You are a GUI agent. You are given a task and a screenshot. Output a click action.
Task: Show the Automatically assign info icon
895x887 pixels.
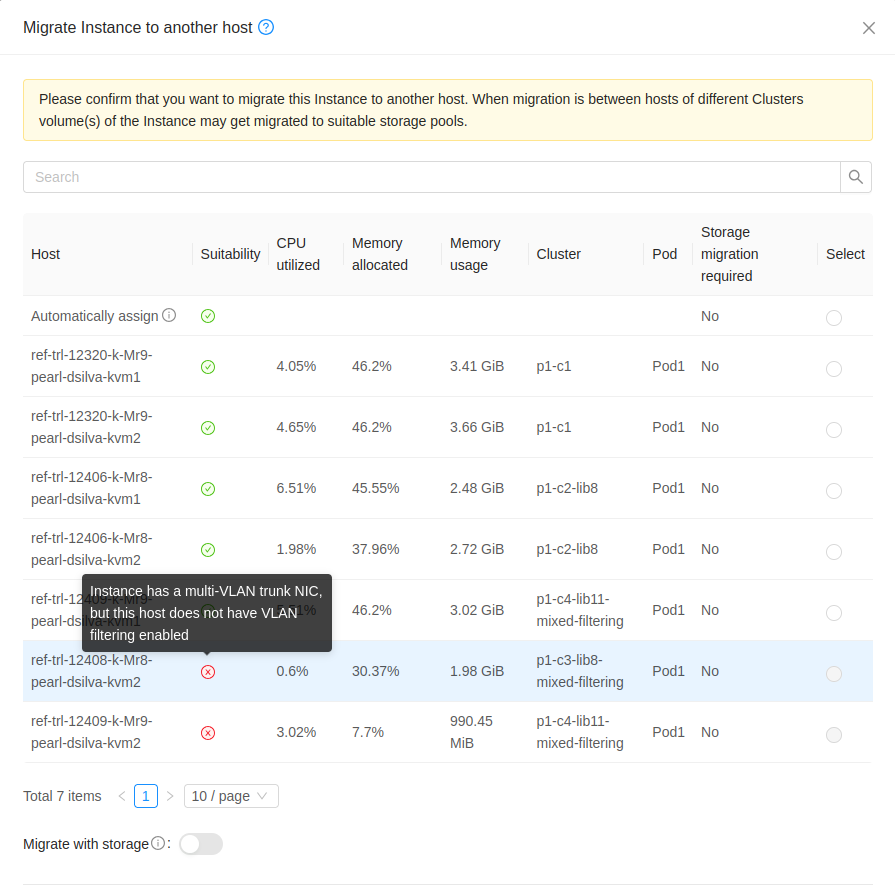169,315
